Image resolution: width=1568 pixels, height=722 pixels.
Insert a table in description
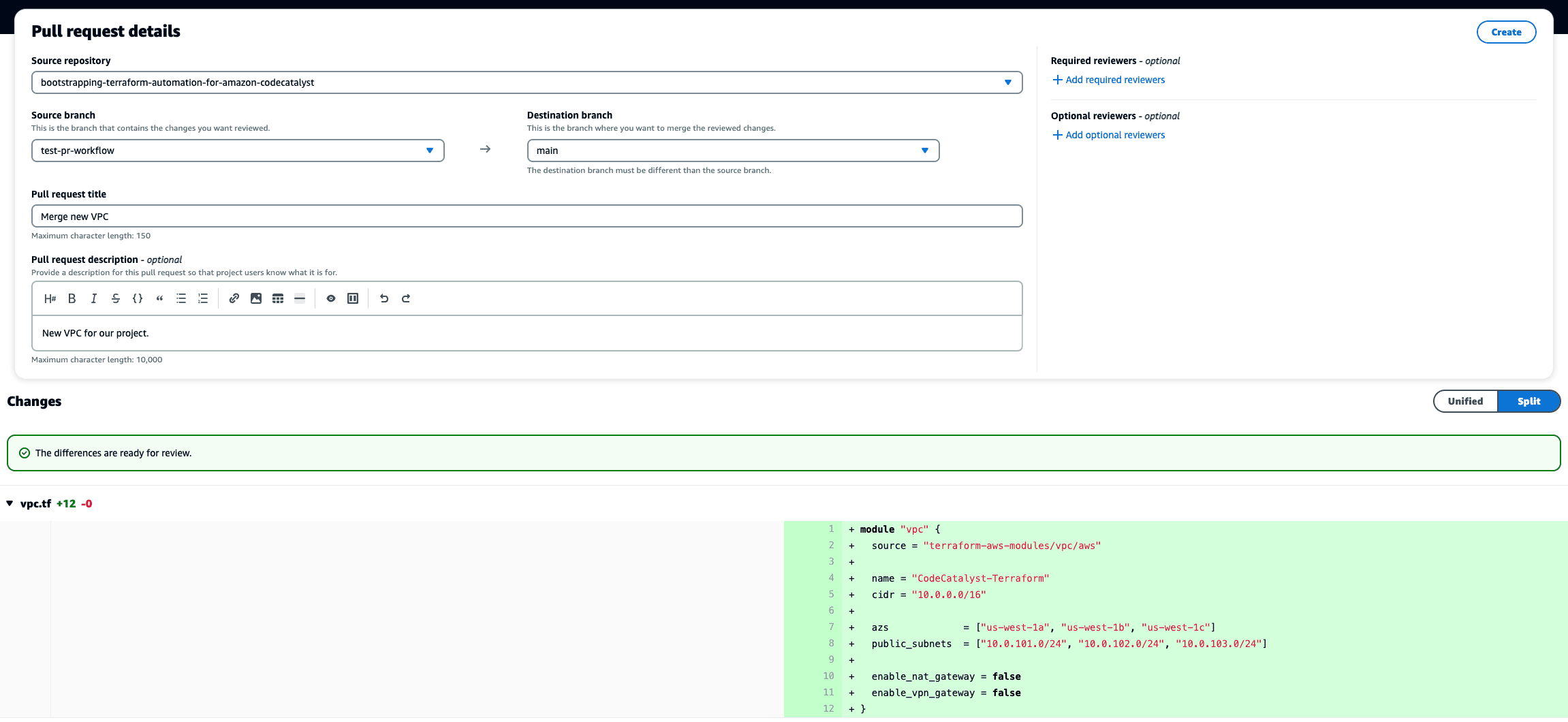point(278,298)
